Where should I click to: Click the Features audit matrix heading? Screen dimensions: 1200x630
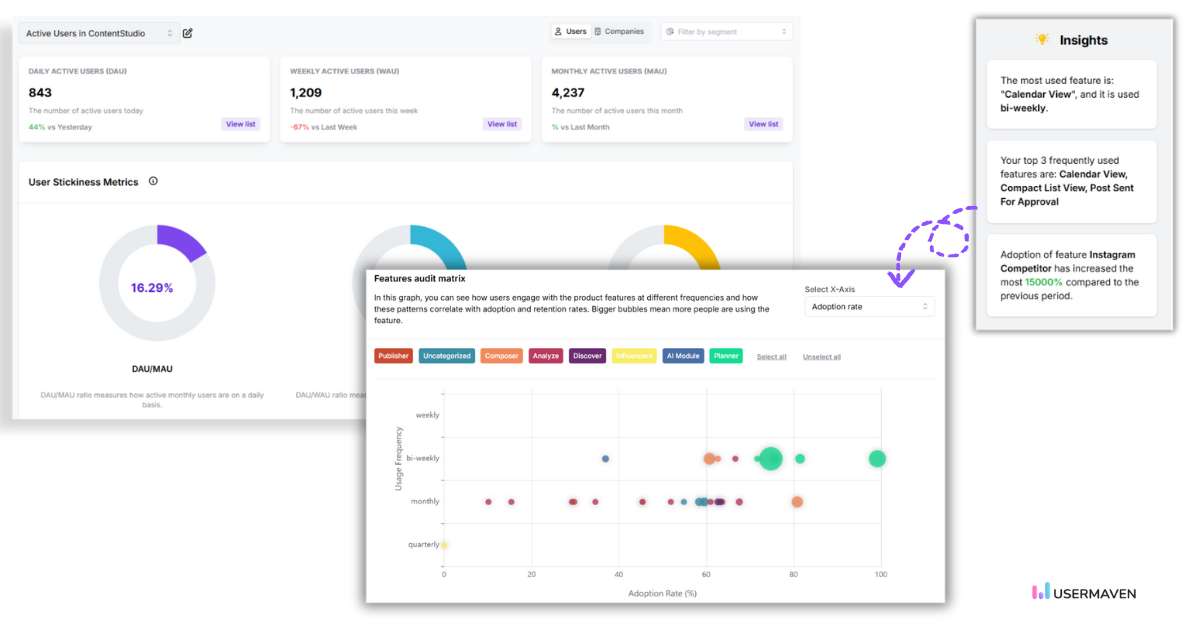(x=420, y=279)
